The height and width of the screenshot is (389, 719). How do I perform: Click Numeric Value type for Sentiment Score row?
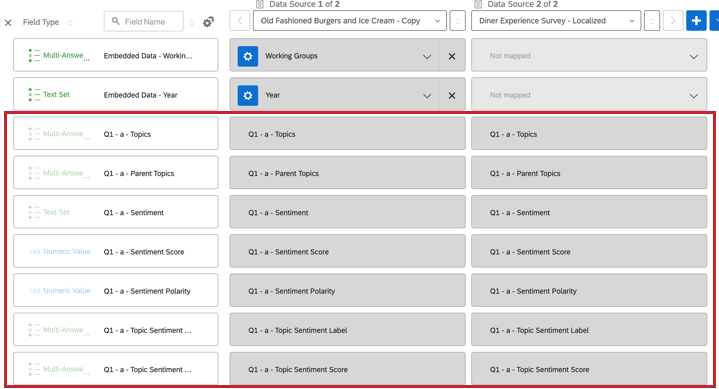(x=60, y=251)
